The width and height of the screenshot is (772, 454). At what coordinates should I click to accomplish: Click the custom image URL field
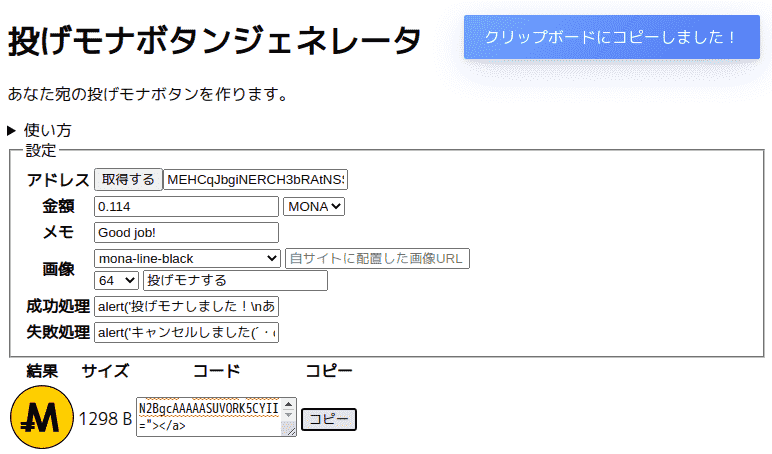click(377, 259)
